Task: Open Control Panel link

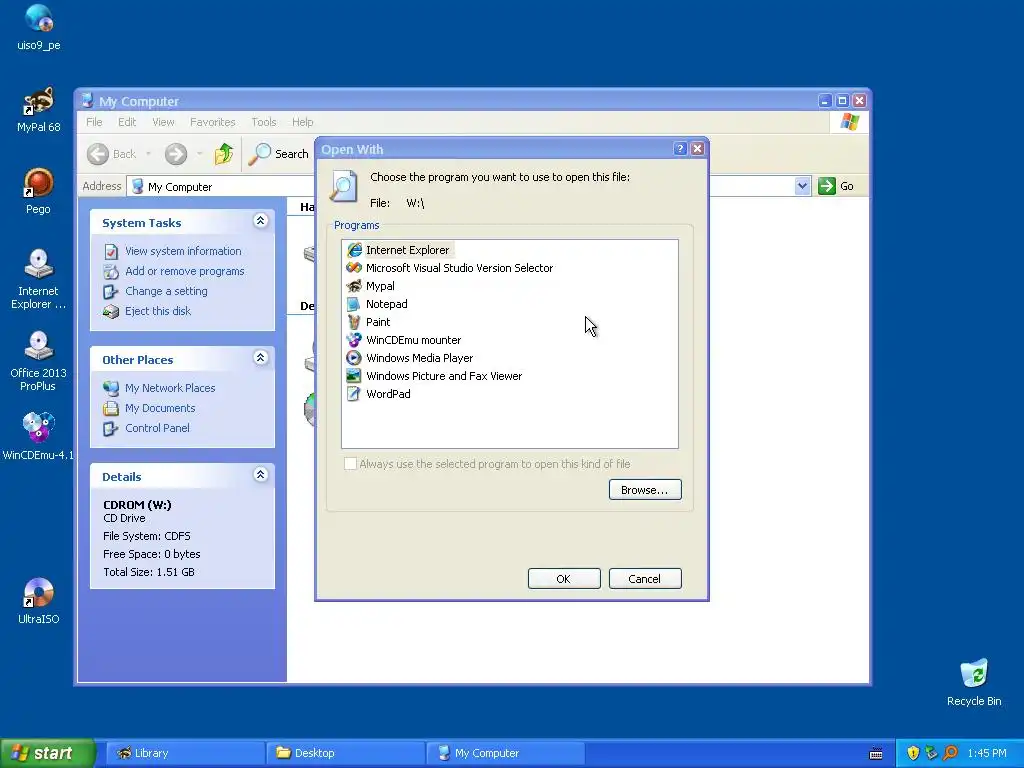Action: point(157,428)
